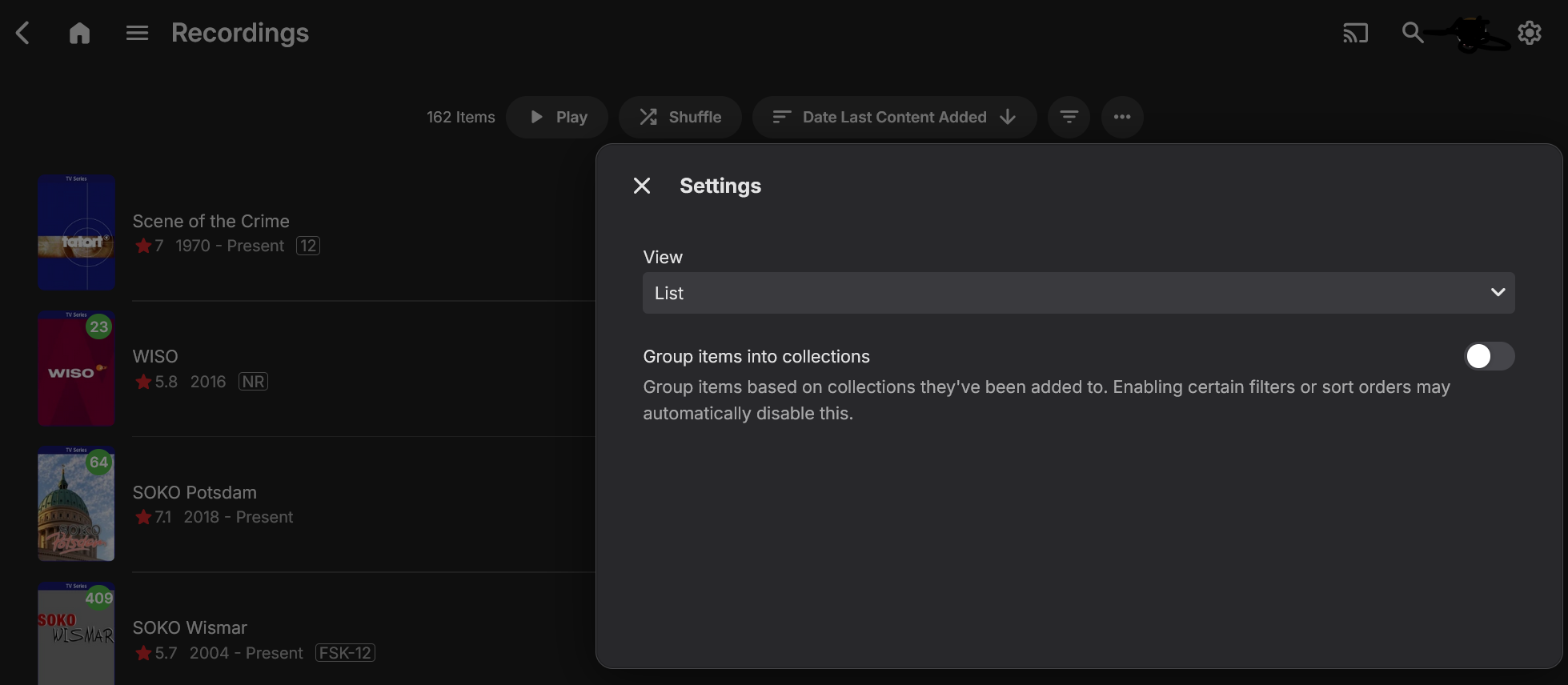Go back using the back arrow
This screenshot has height=685, width=1568.
click(x=23, y=33)
